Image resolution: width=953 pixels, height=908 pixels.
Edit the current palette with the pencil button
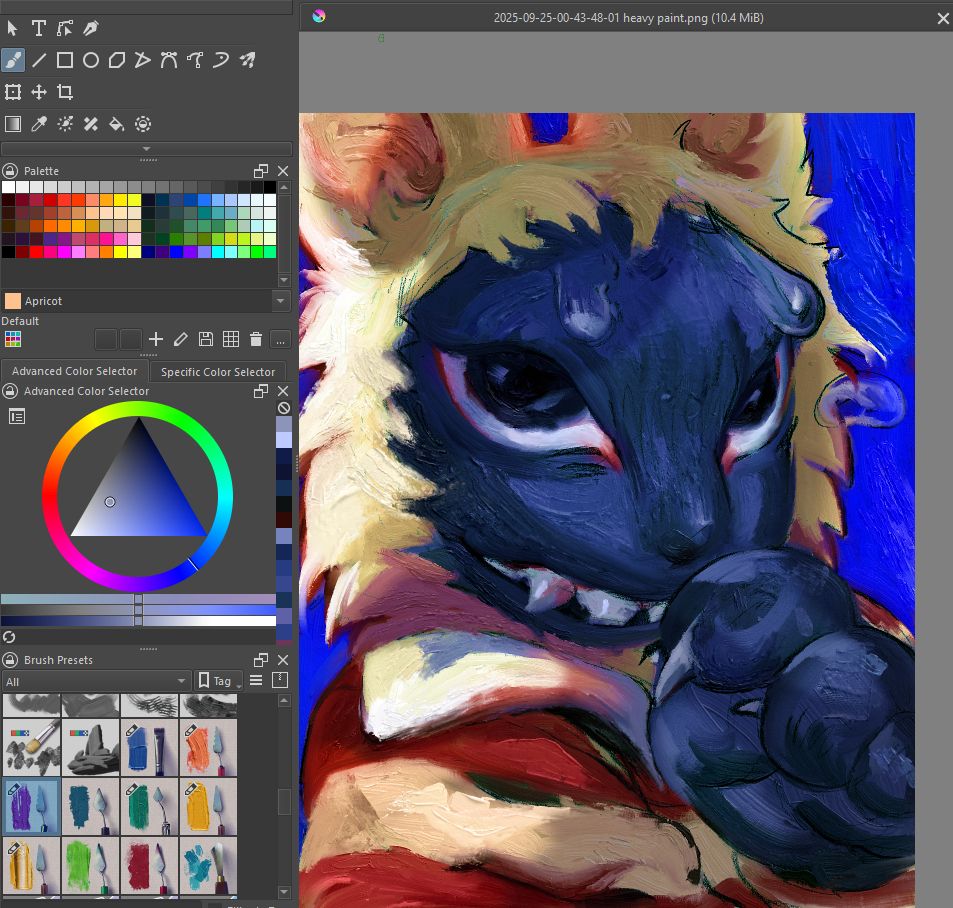tap(181, 339)
